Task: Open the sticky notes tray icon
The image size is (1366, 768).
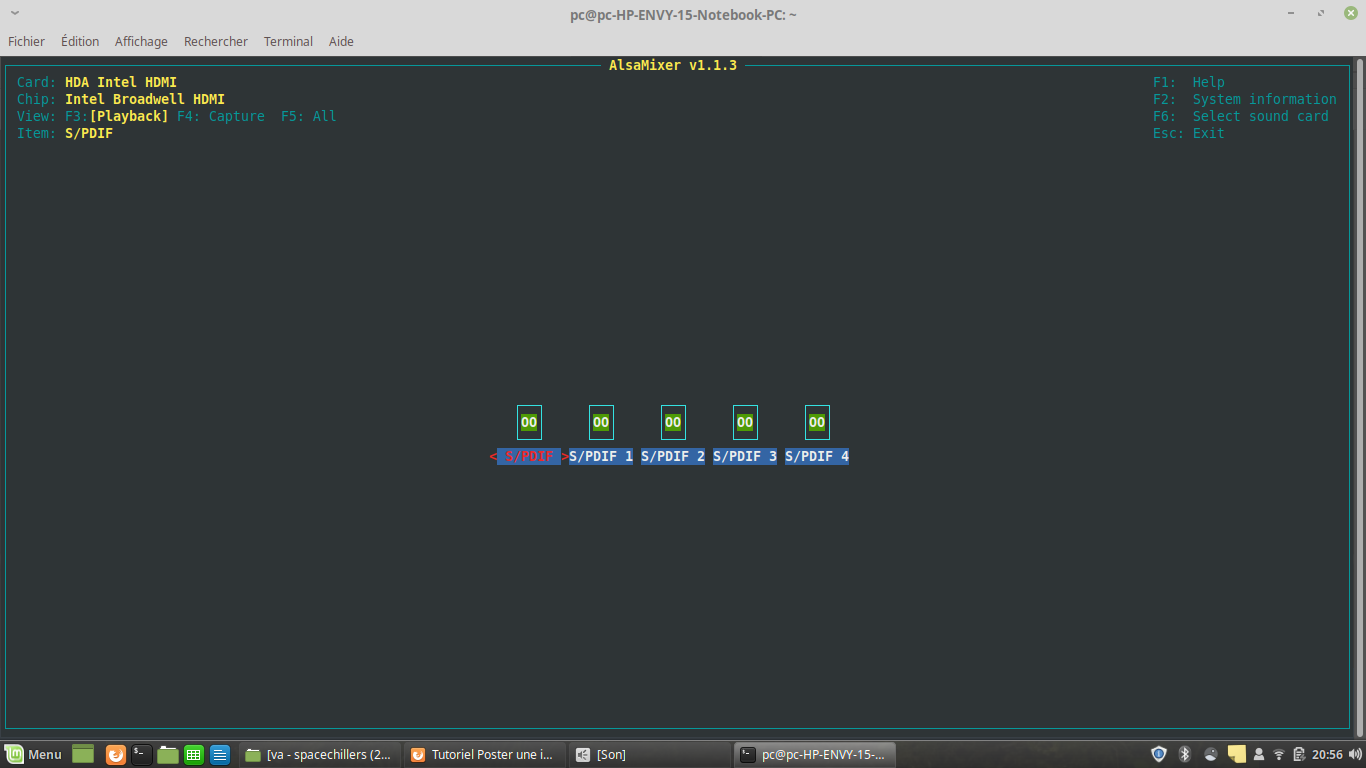Action: (1237, 754)
